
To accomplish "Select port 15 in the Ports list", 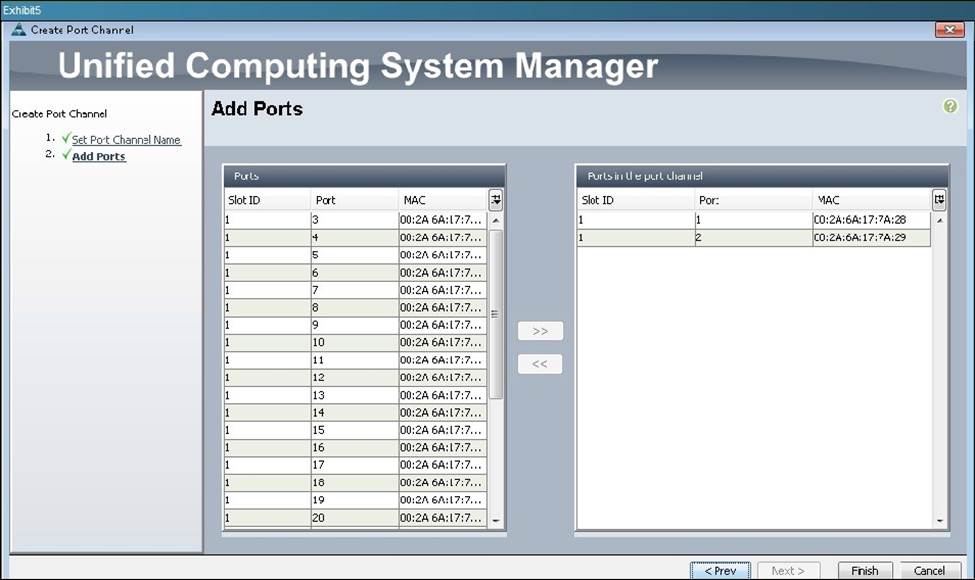I will click(x=356, y=430).
